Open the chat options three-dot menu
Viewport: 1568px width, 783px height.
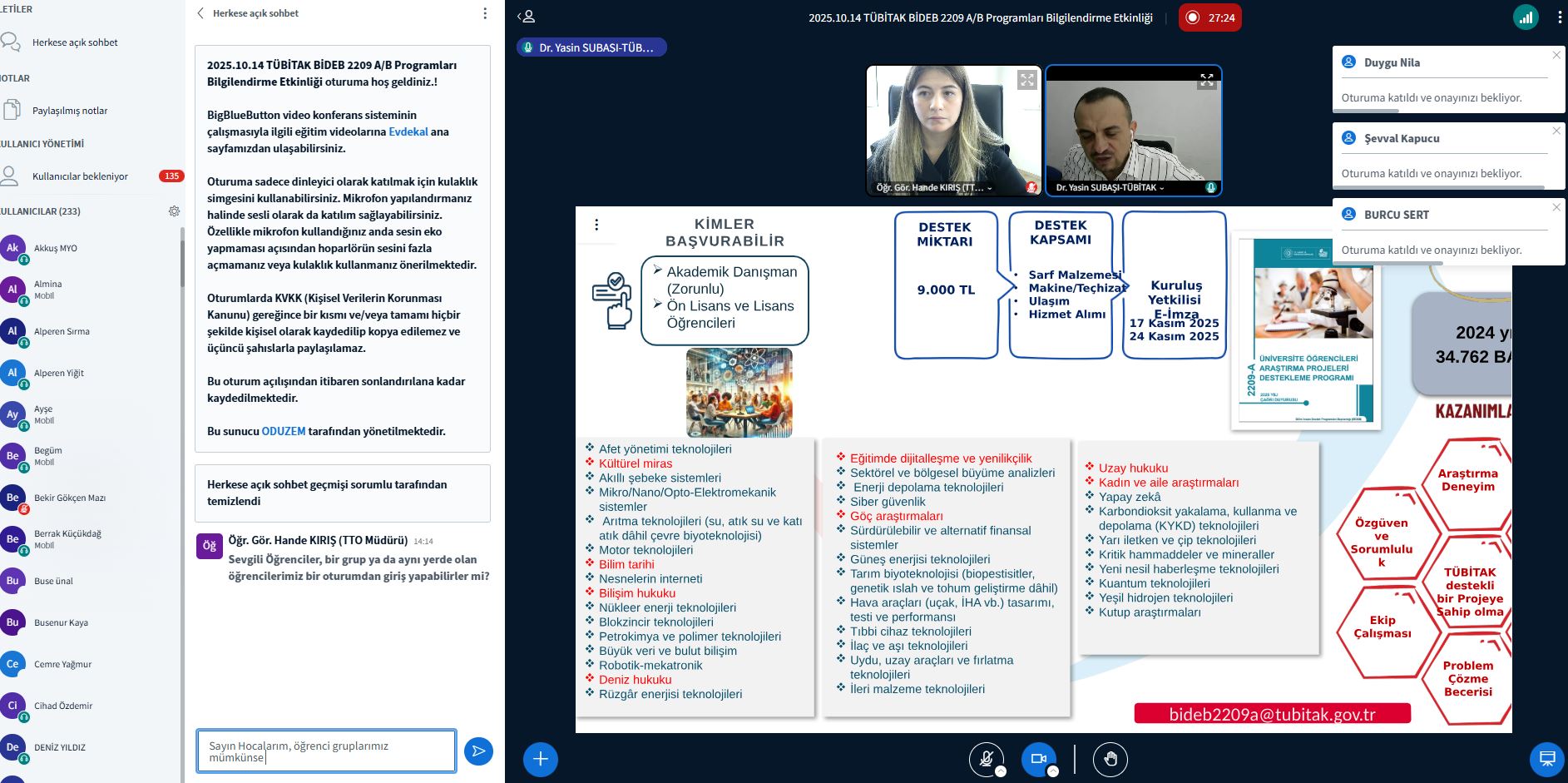pos(485,13)
